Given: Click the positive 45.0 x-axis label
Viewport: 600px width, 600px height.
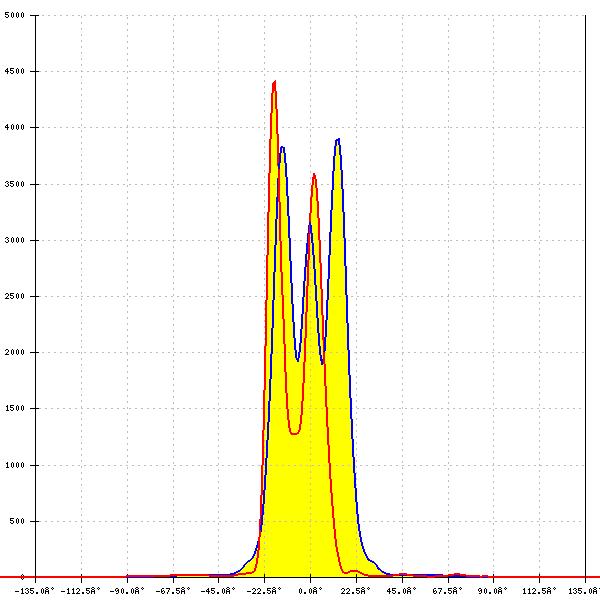Looking at the screenshot, I should tap(401, 591).
